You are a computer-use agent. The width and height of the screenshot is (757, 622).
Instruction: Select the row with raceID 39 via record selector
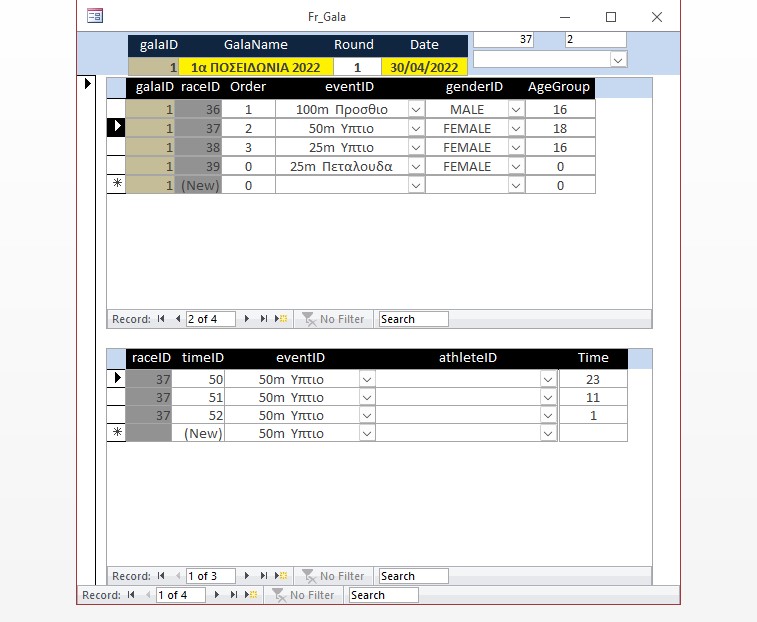point(116,166)
